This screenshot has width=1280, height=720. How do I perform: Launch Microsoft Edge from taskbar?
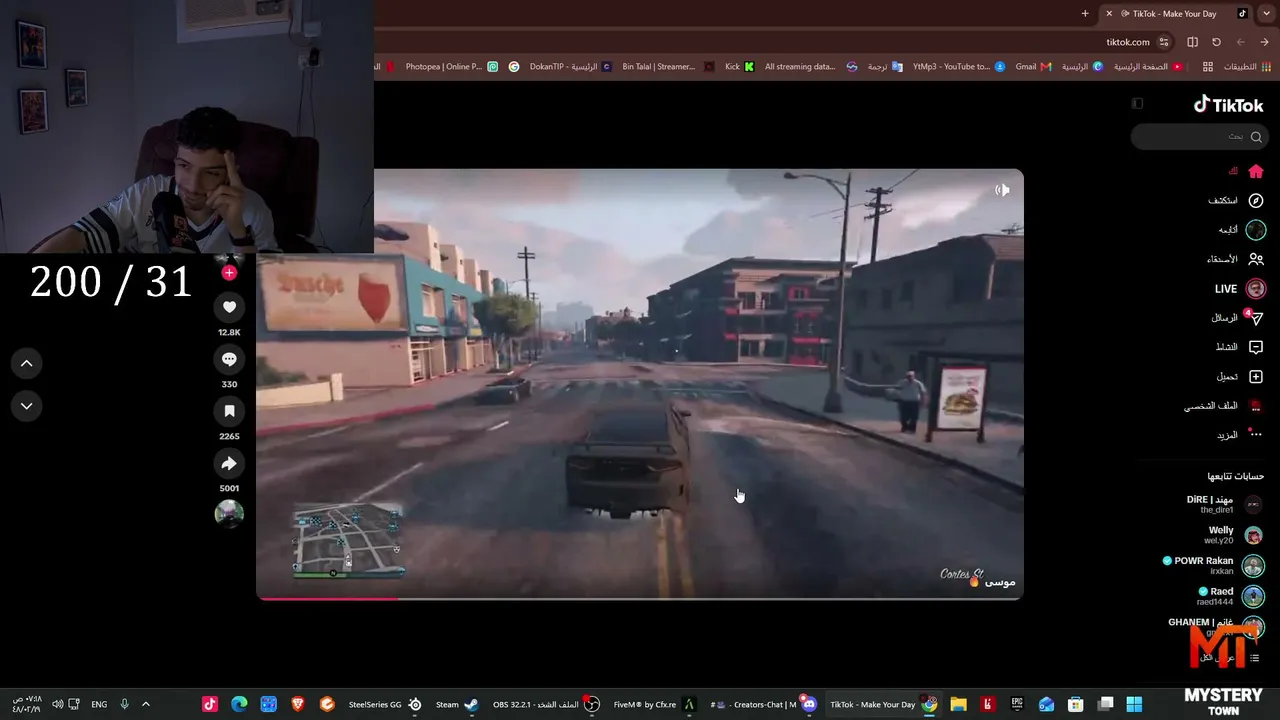pyautogui.click(x=239, y=704)
